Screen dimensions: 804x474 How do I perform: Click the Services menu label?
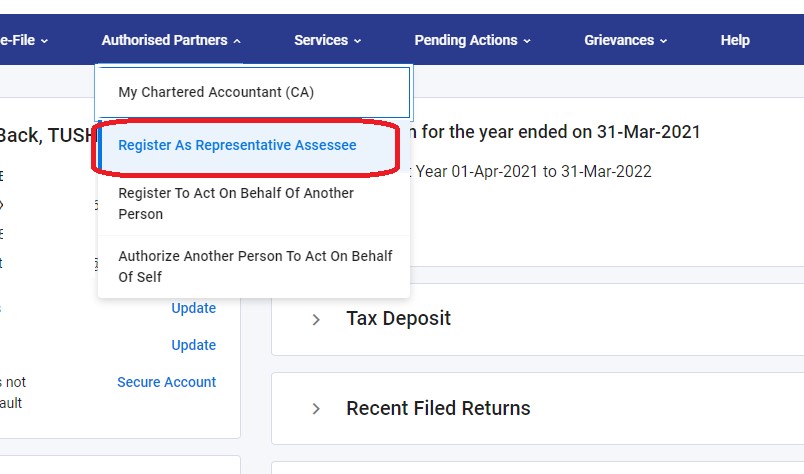coord(321,40)
